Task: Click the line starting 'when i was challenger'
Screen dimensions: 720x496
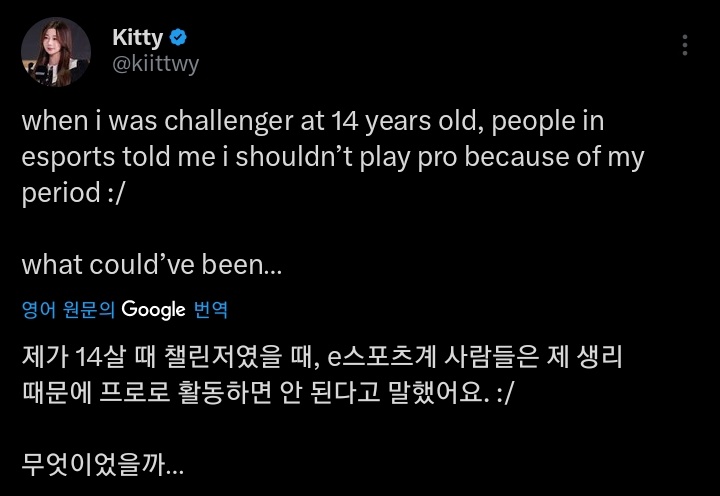Action: point(313,122)
